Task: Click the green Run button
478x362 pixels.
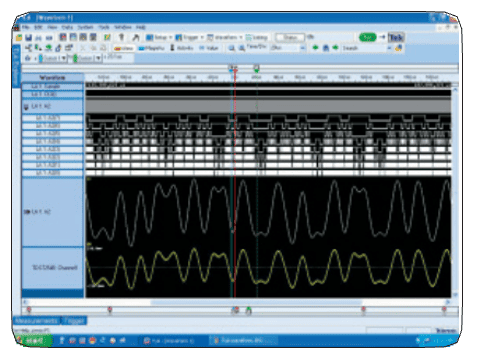Action: pyautogui.click(x=367, y=37)
